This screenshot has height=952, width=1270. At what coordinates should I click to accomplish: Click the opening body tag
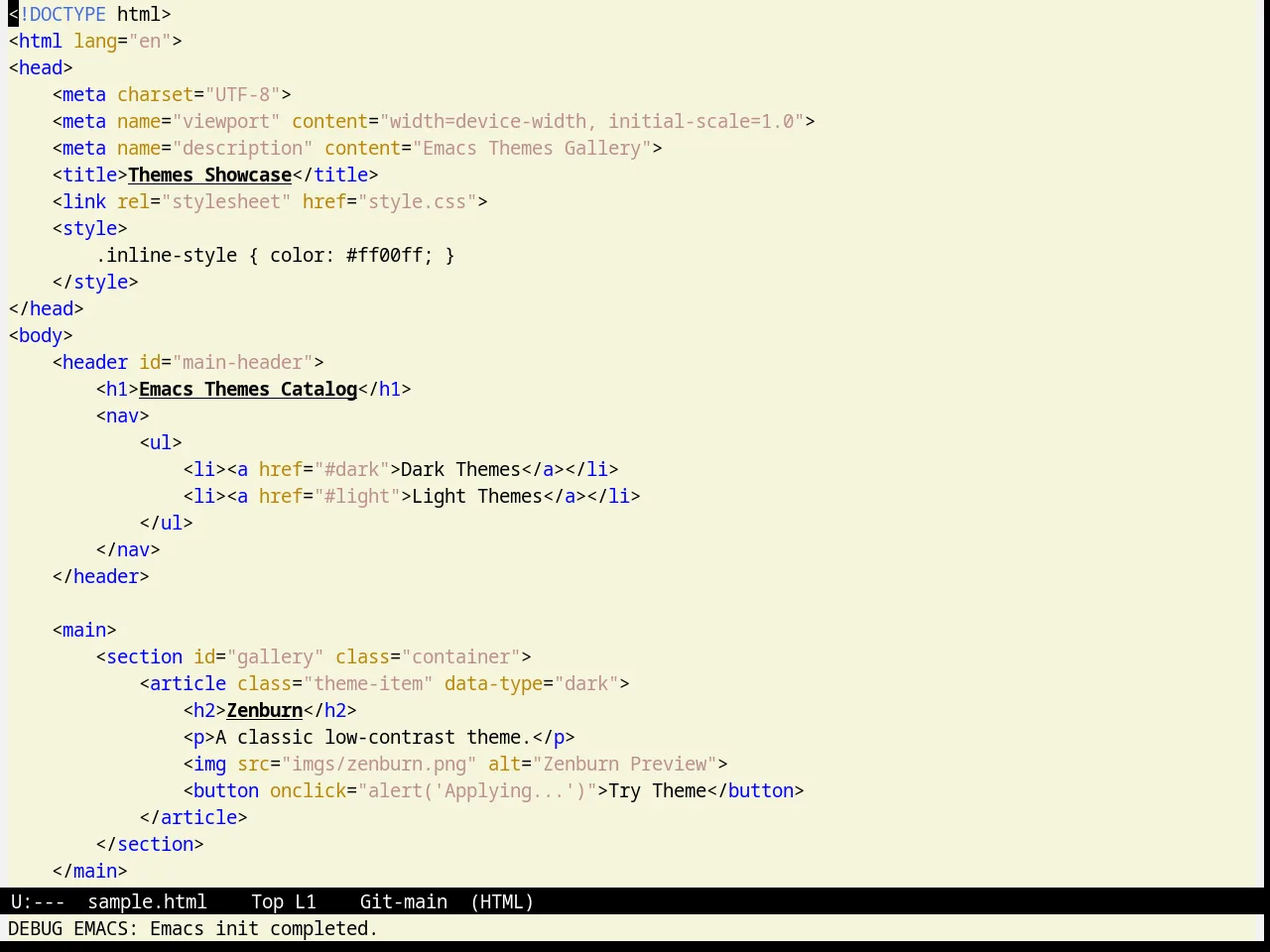(41, 335)
